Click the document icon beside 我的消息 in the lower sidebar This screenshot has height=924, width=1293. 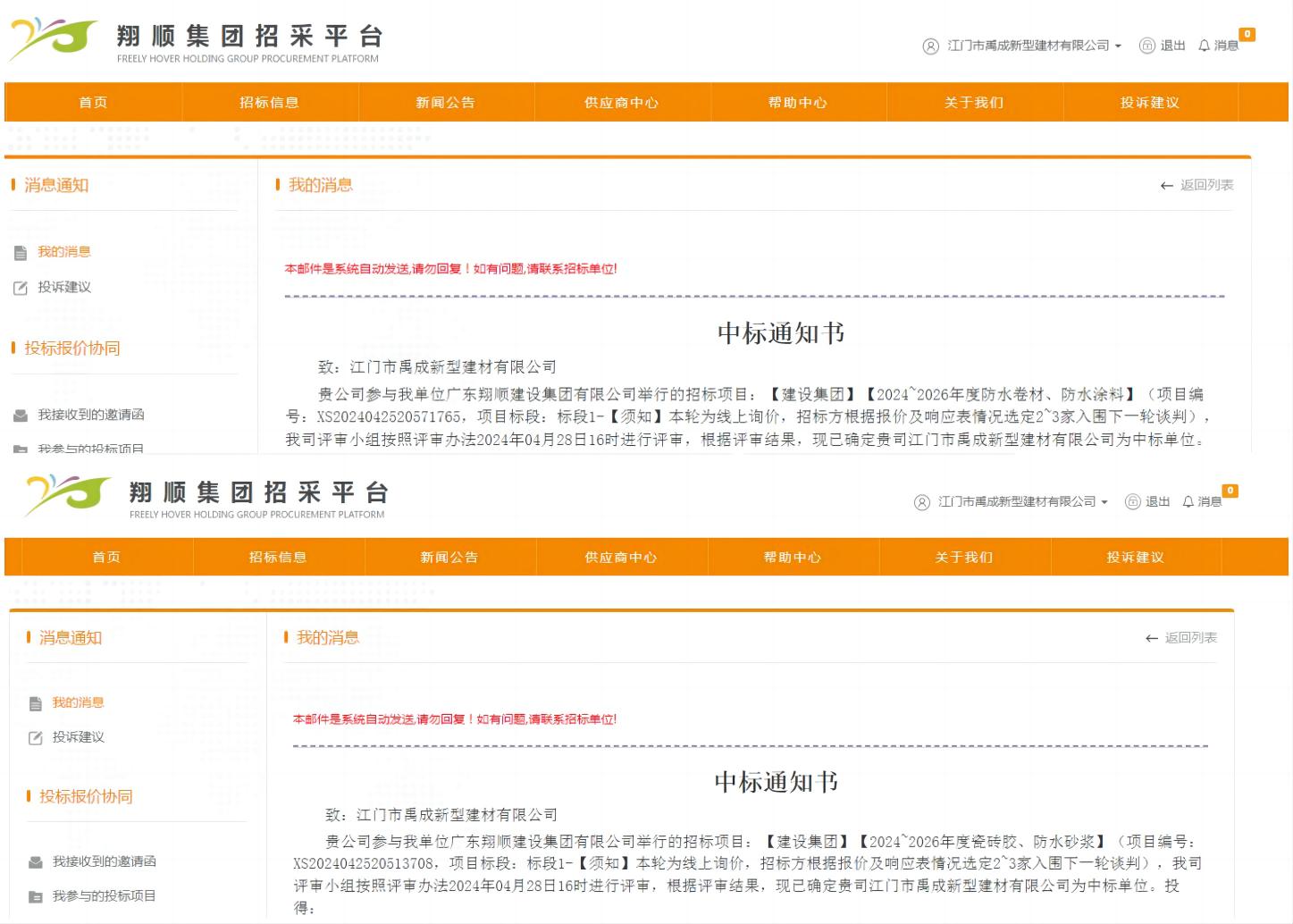pyautogui.click(x=36, y=704)
